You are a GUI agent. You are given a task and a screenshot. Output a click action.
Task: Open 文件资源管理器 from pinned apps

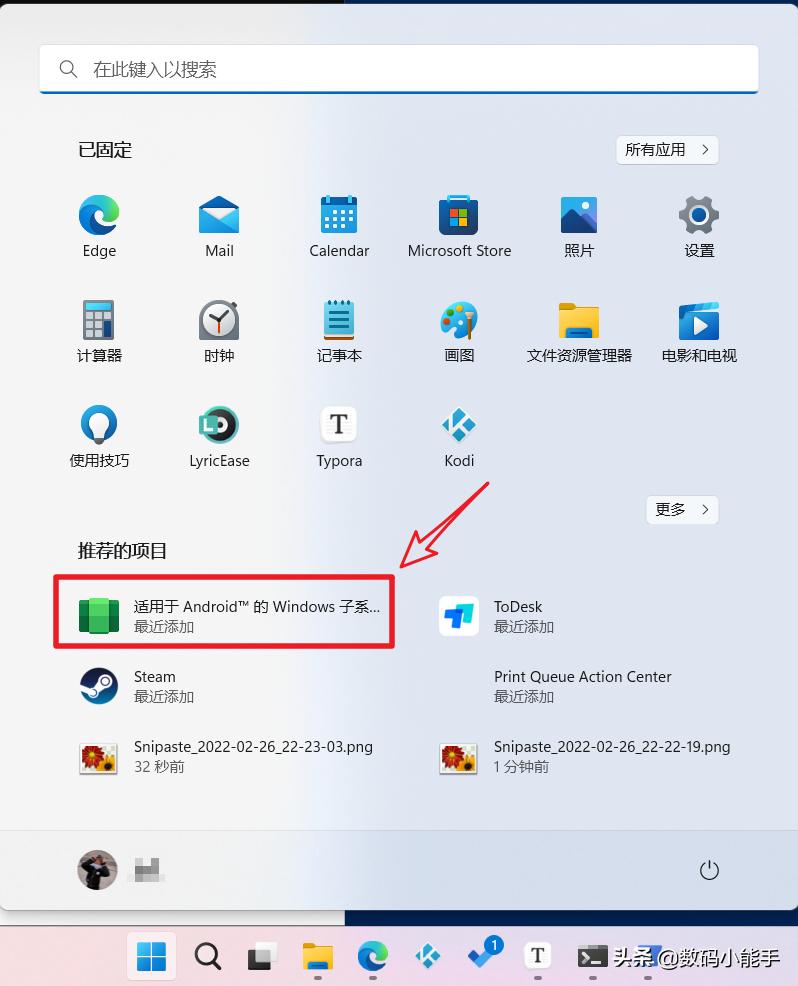tap(579, 331)
